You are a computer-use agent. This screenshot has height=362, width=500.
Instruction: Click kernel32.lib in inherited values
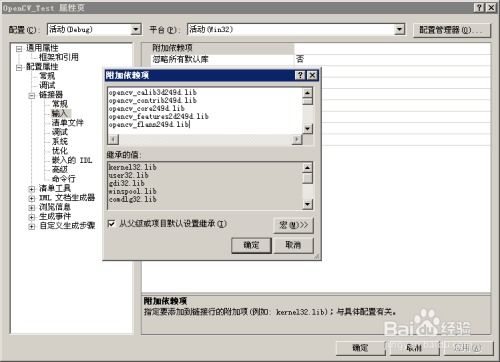(x=133, y=167)
